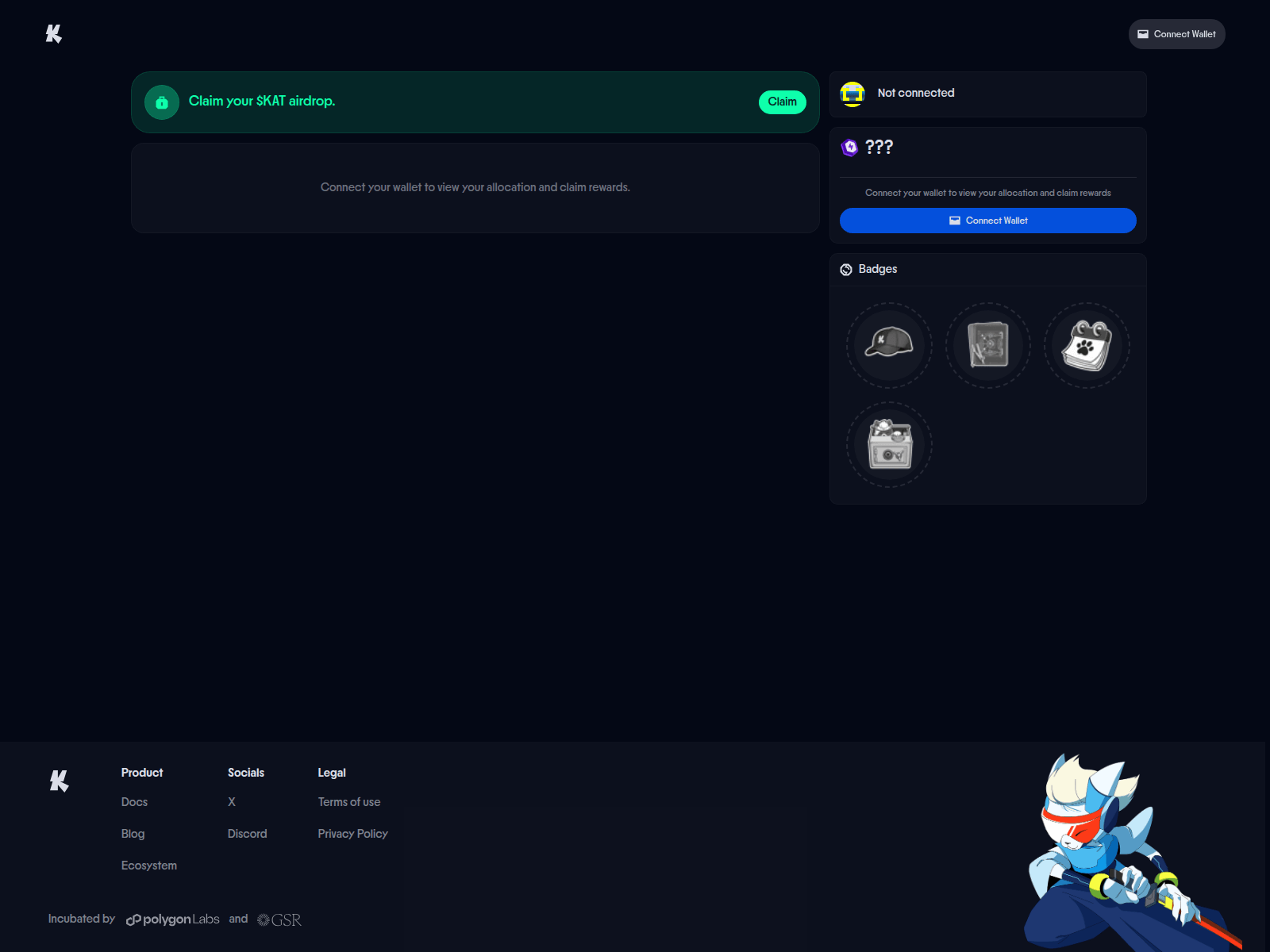Click the Polygon Labs logo

tap(173, 919)
